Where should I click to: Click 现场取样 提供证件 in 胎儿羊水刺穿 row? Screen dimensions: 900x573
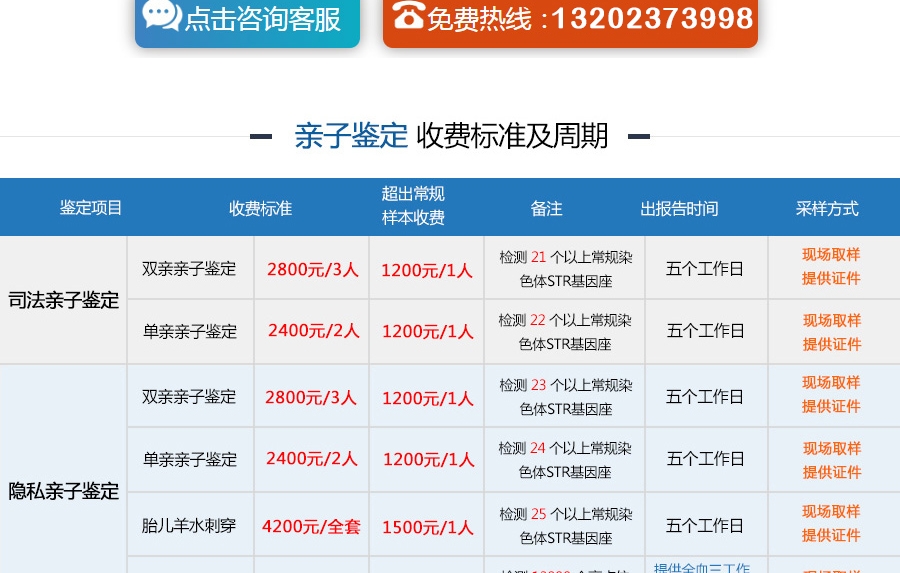pyautogui.click(x=831, y=524)
